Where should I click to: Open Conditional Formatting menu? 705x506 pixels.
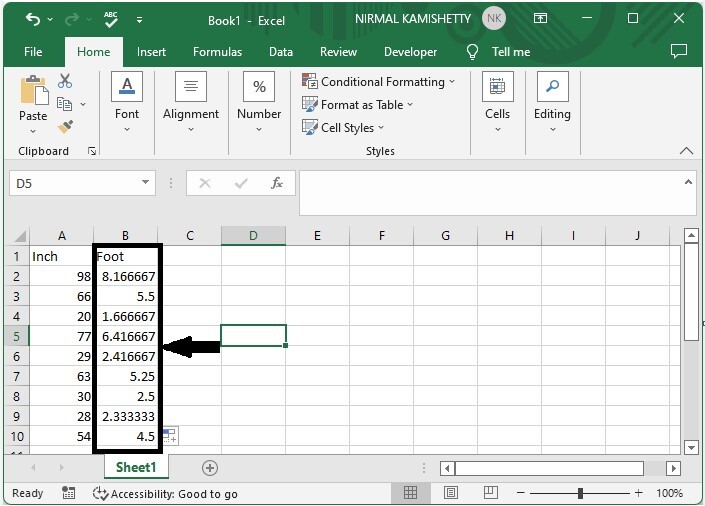[379, 82]
